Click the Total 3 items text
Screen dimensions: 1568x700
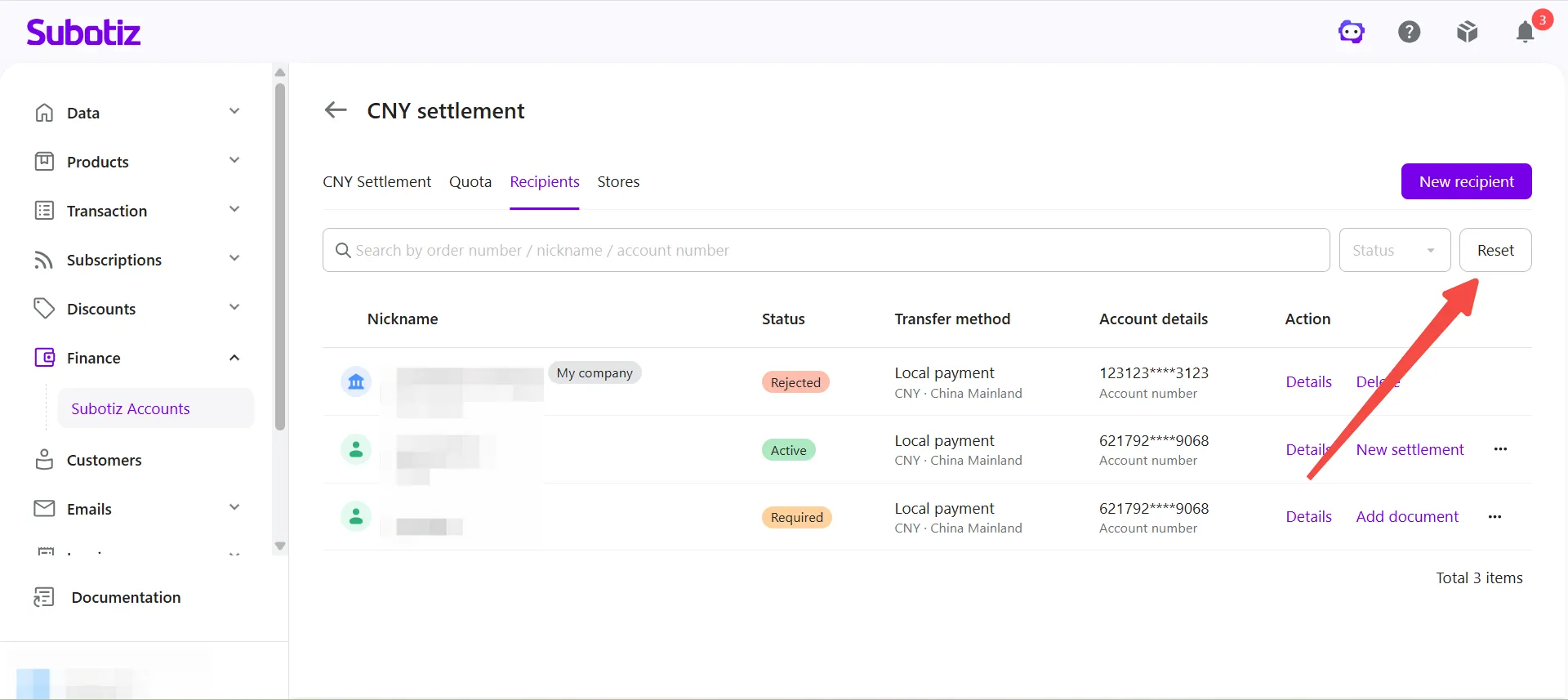click(x=1479, y=577)
